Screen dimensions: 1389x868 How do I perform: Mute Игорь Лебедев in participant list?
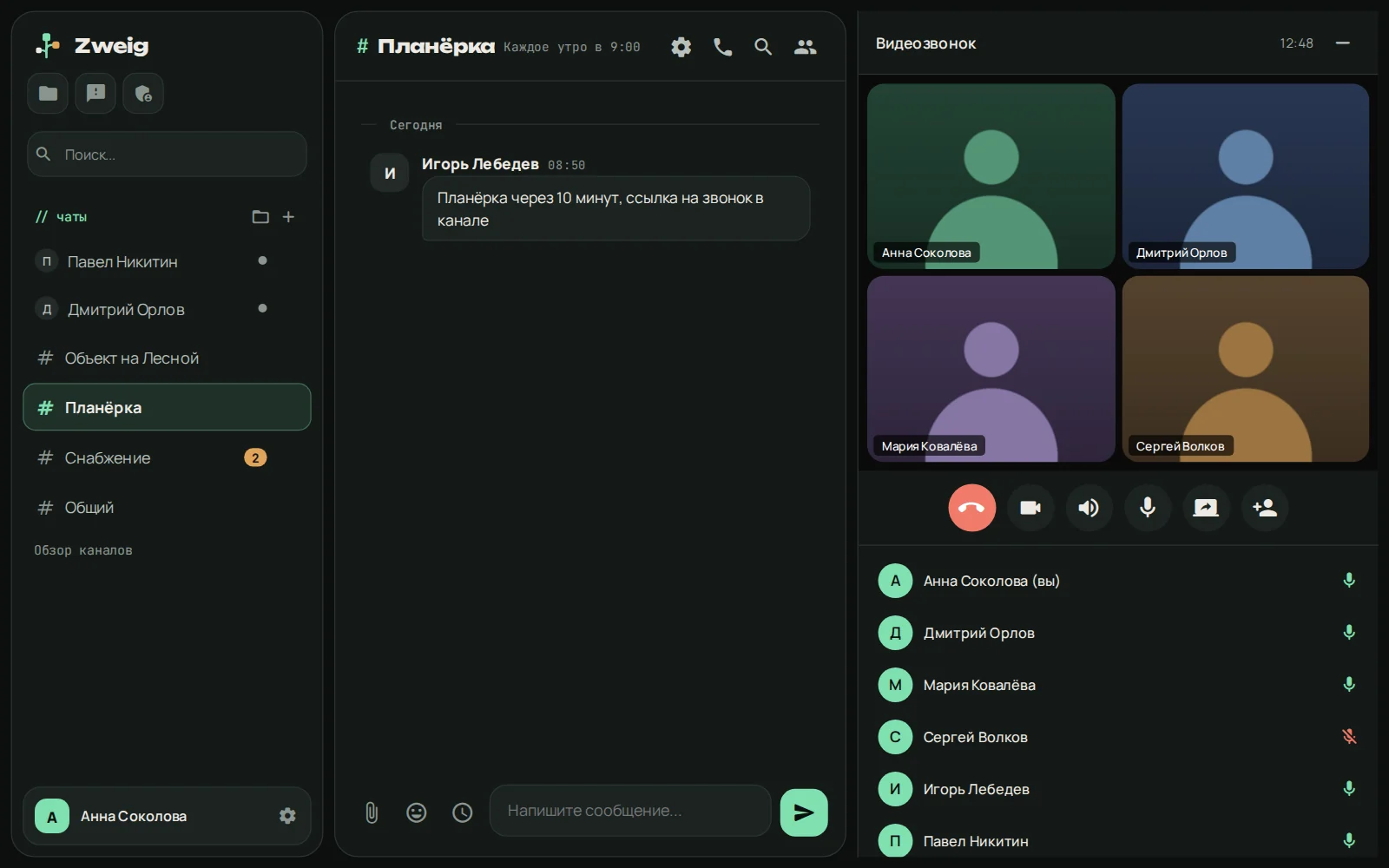pyautogui.click(x=1349, y=788)
